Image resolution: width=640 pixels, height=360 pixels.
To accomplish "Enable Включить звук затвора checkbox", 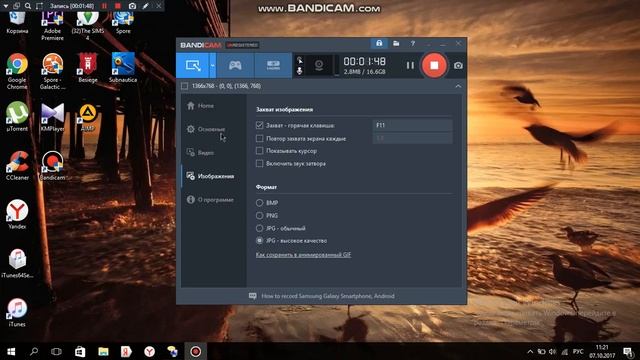I will click(260, 164).
